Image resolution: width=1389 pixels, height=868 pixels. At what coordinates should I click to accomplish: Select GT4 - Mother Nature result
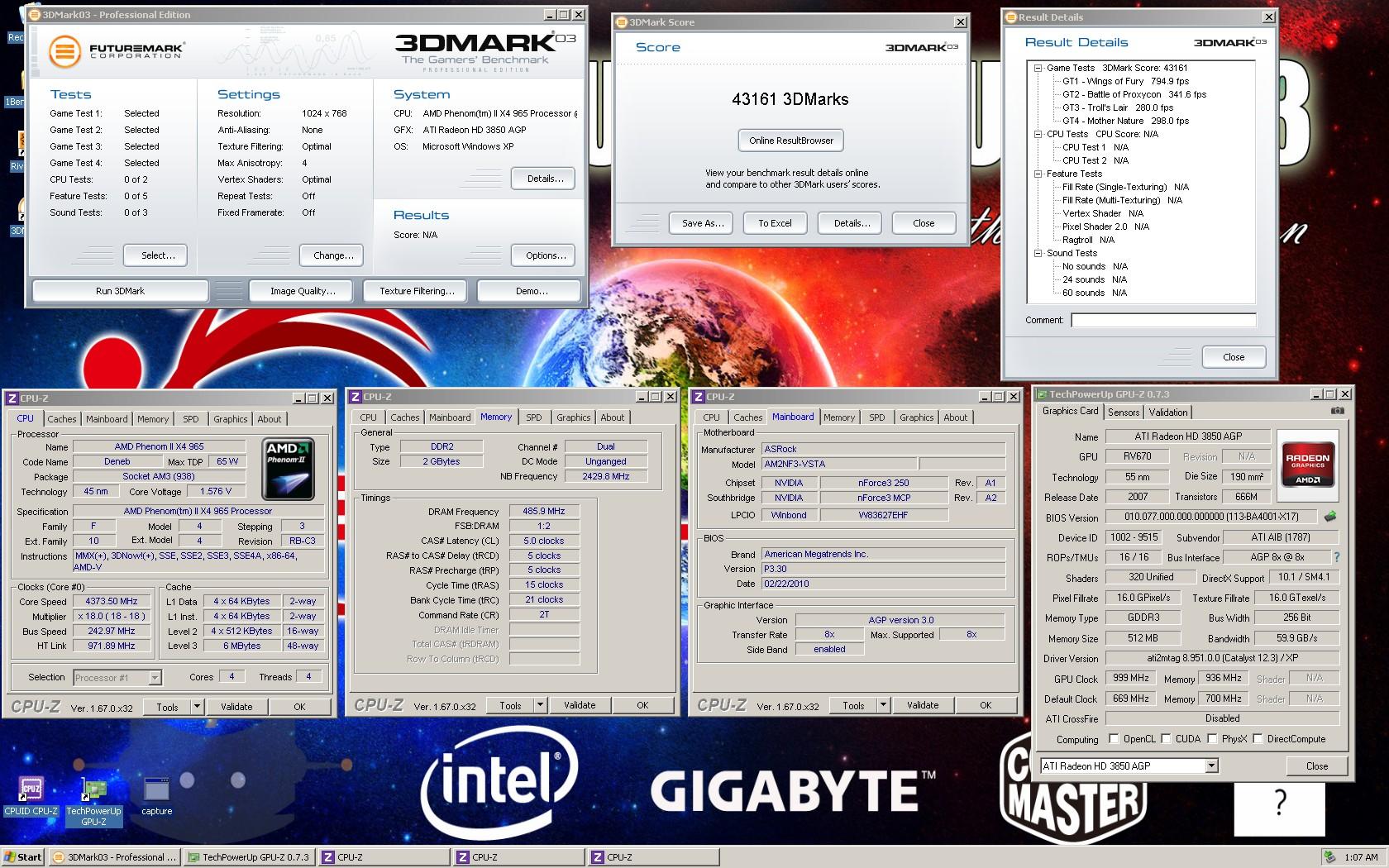[x=1125, y=121]
